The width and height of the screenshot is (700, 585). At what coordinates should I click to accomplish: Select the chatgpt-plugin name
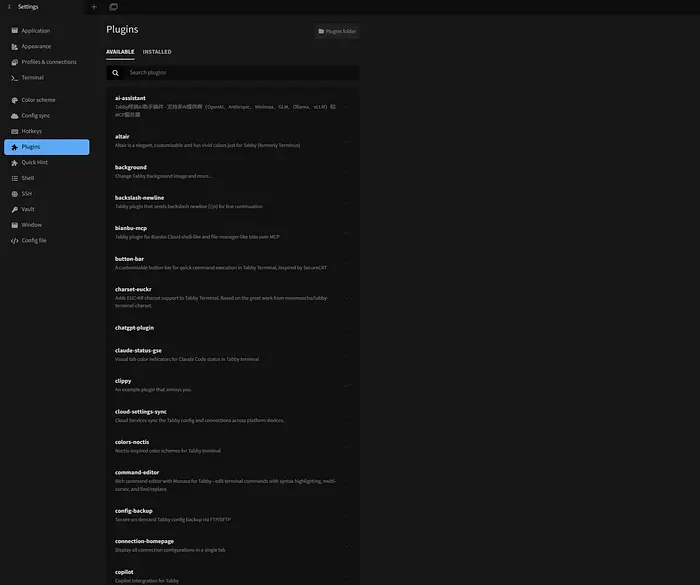point(134,328)
